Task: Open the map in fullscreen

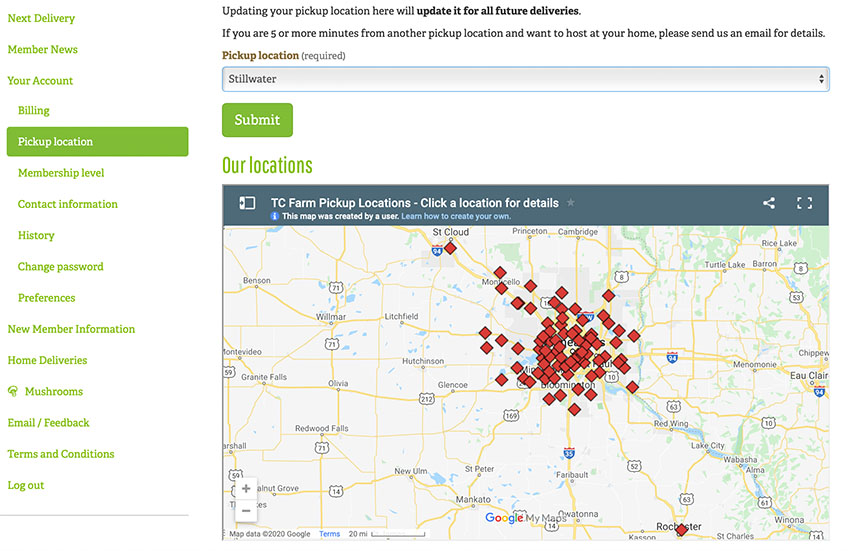Action: pyautogui.click(x=804, y=203)
